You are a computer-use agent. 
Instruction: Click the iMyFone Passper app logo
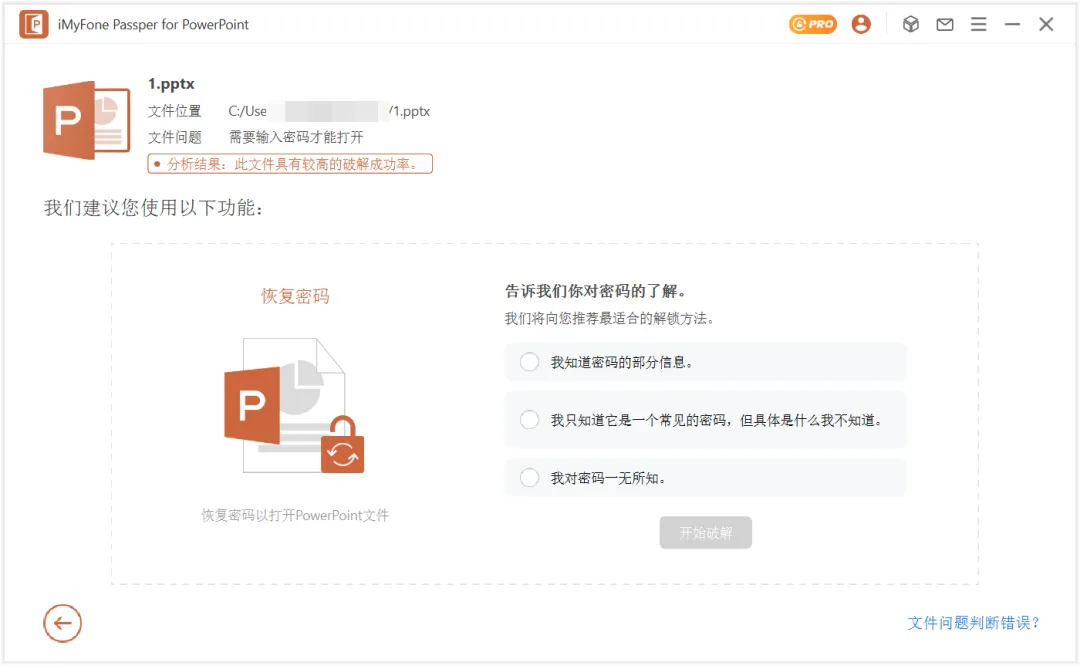34,24
